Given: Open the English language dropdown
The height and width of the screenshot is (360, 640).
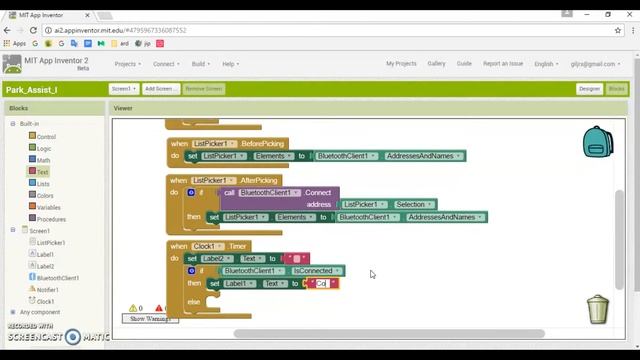Looking at the screenshot, I should pyautogui.click(x=546, y=64).
